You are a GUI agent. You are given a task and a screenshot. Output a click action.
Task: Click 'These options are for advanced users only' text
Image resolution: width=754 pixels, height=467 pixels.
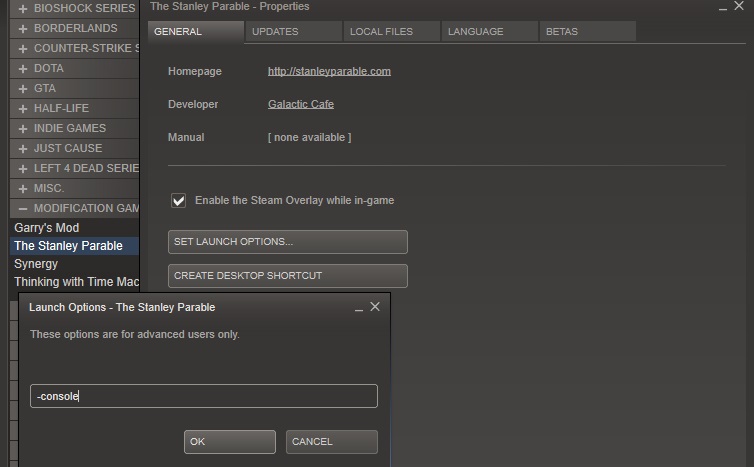pos(135,334)
